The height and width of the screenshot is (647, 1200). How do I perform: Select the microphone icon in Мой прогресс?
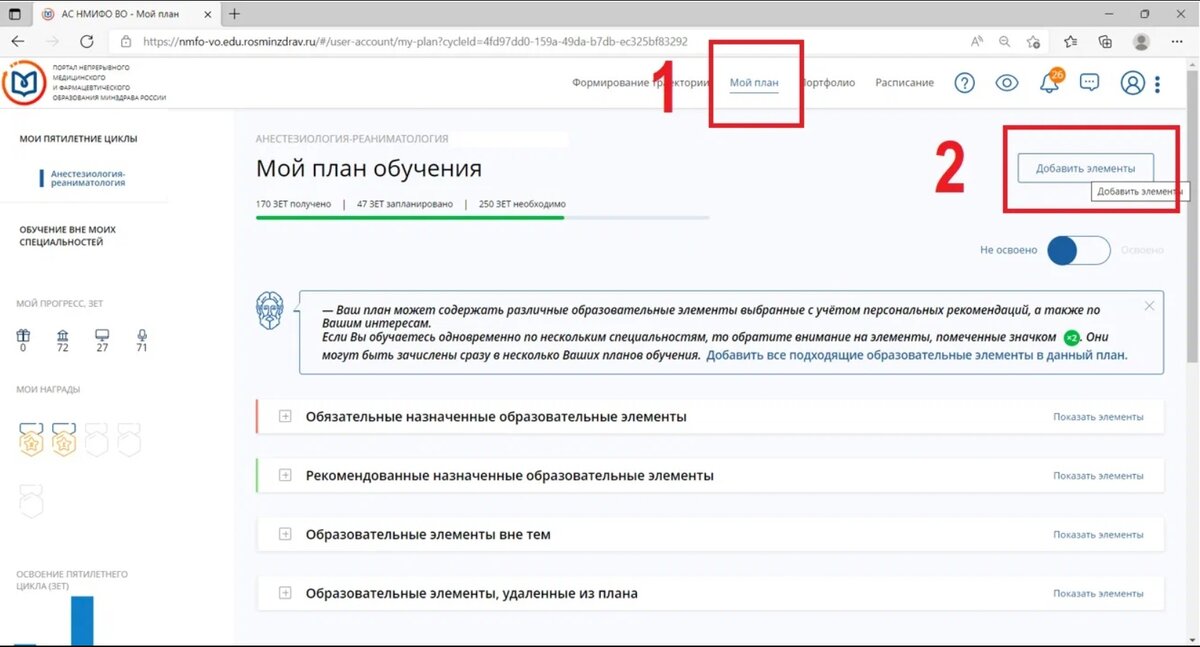click(x=142, y=337)
